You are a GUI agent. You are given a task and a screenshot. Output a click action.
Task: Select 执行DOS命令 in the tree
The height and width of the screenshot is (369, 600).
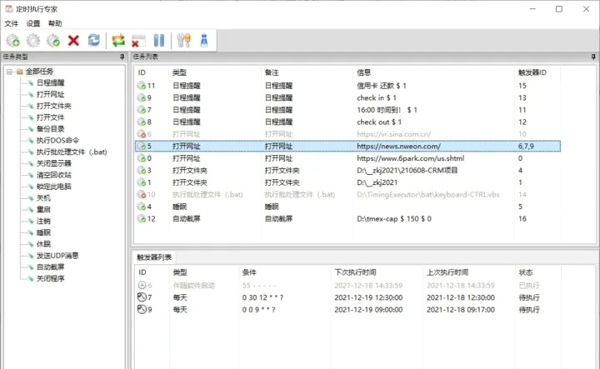coord(58,140)
